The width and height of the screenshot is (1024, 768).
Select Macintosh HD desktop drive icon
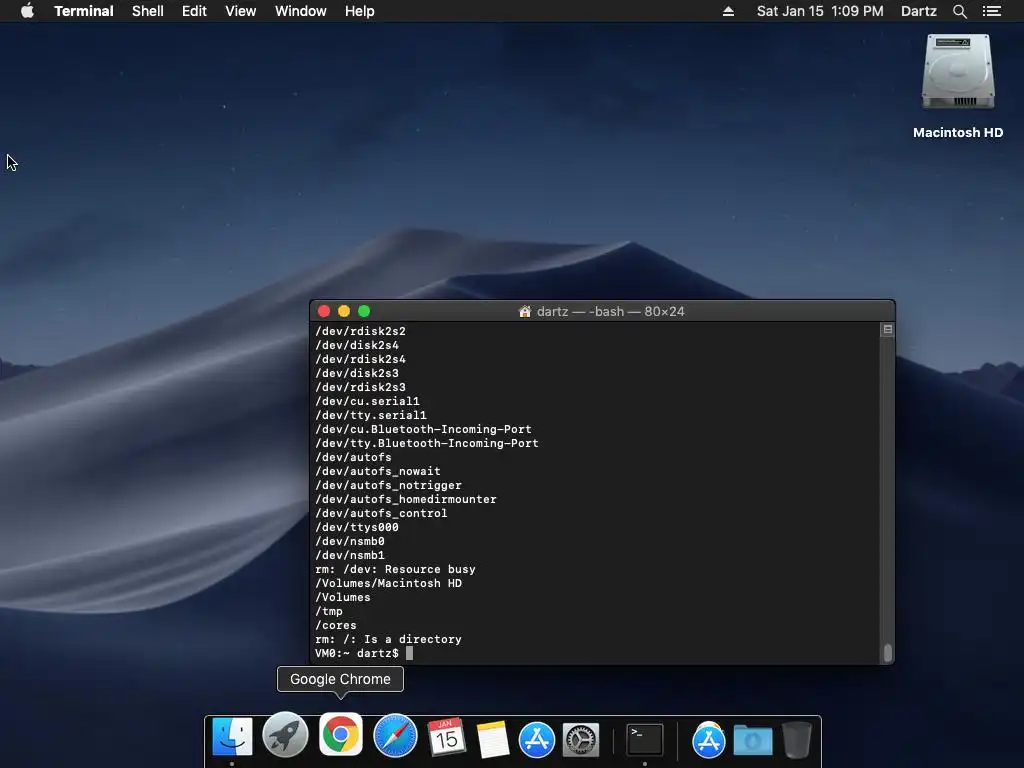958,72
